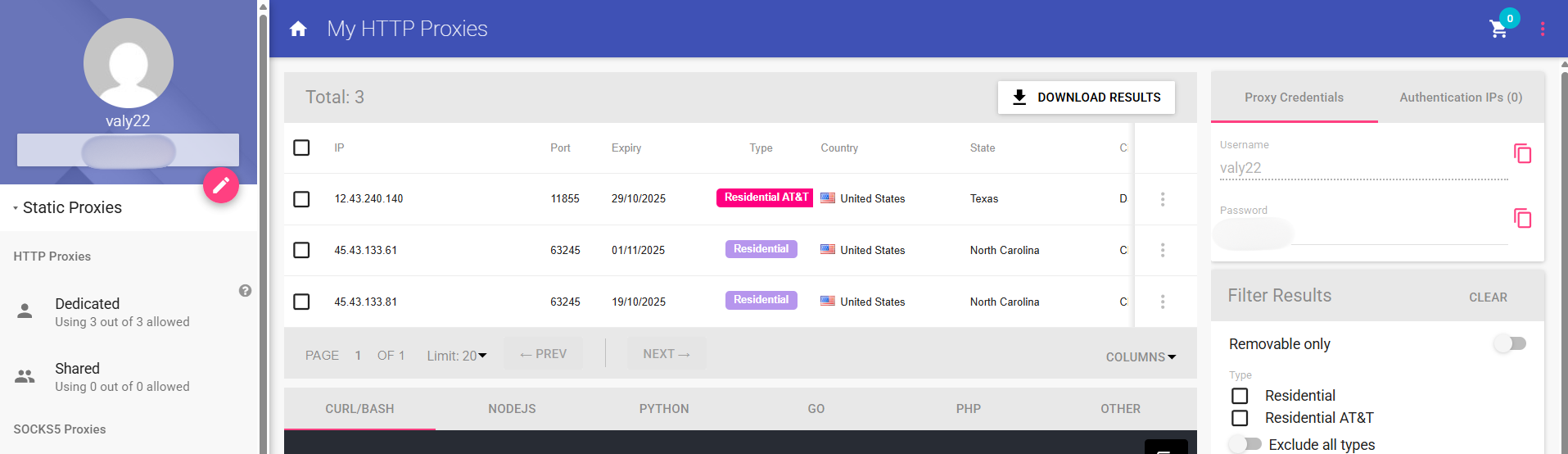Image resolution: width=1568 pixels, height=454 pixels.
Task: Check the Residential AT&T type filter
Action: (1240, 418)
